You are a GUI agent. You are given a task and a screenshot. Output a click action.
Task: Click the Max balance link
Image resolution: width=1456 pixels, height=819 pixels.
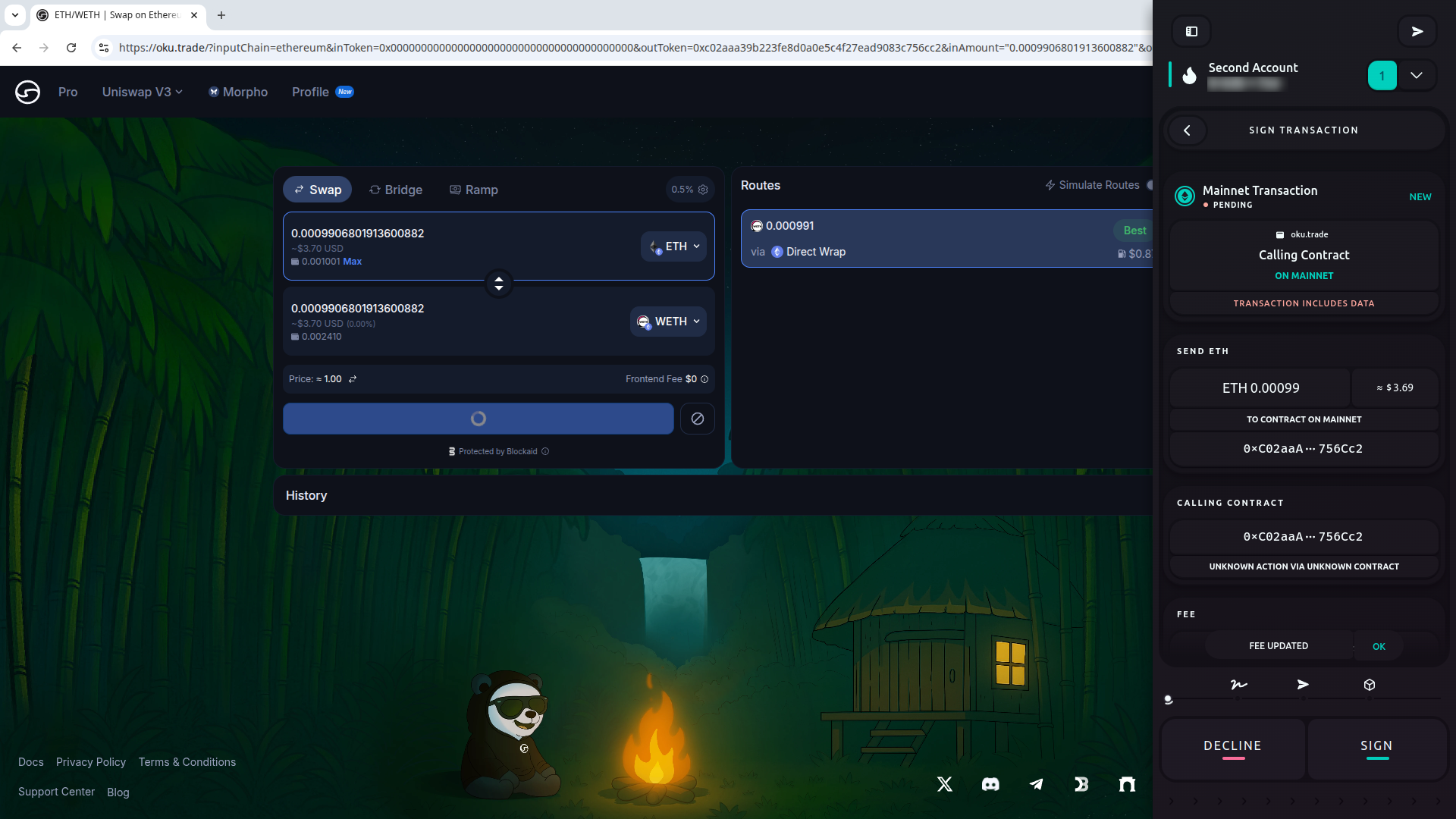[x=352, y=262]
